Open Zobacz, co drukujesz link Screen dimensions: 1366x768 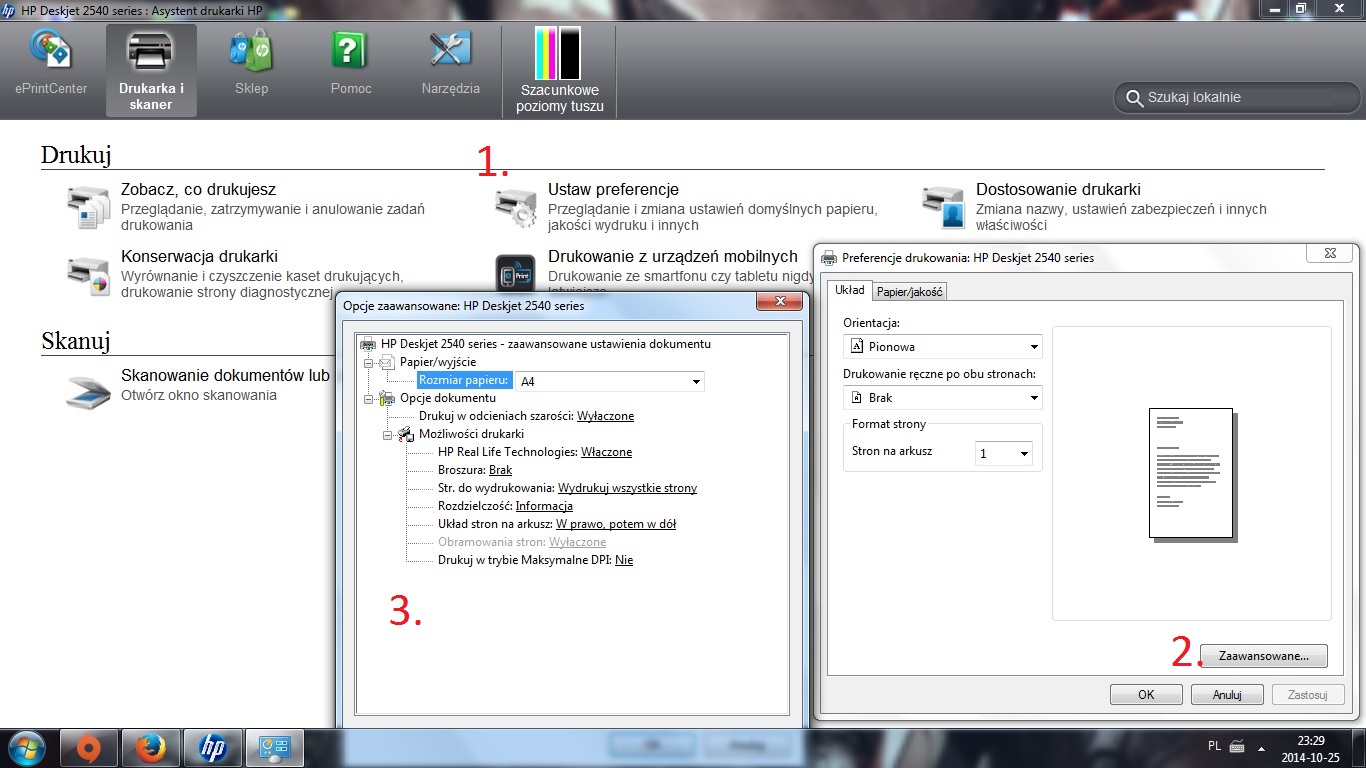pos(198,189)
